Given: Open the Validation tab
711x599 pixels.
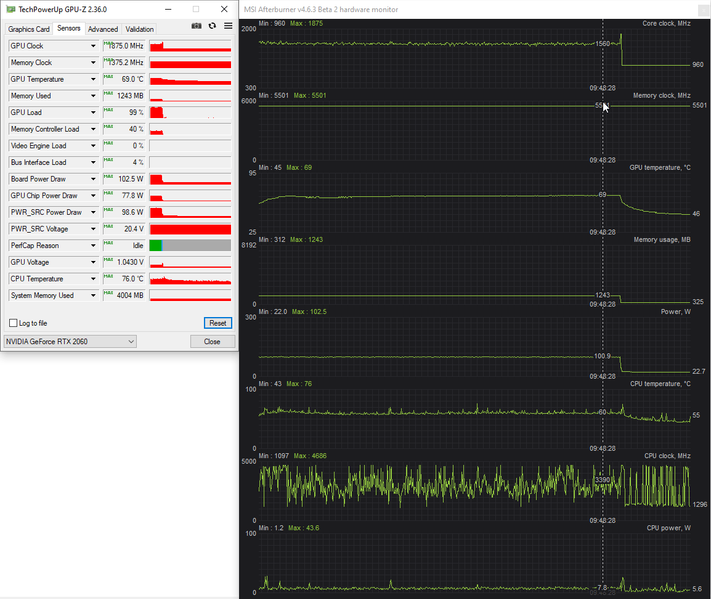Looking at the screenshot, I should pyautogui.click(x=139, y=29).
